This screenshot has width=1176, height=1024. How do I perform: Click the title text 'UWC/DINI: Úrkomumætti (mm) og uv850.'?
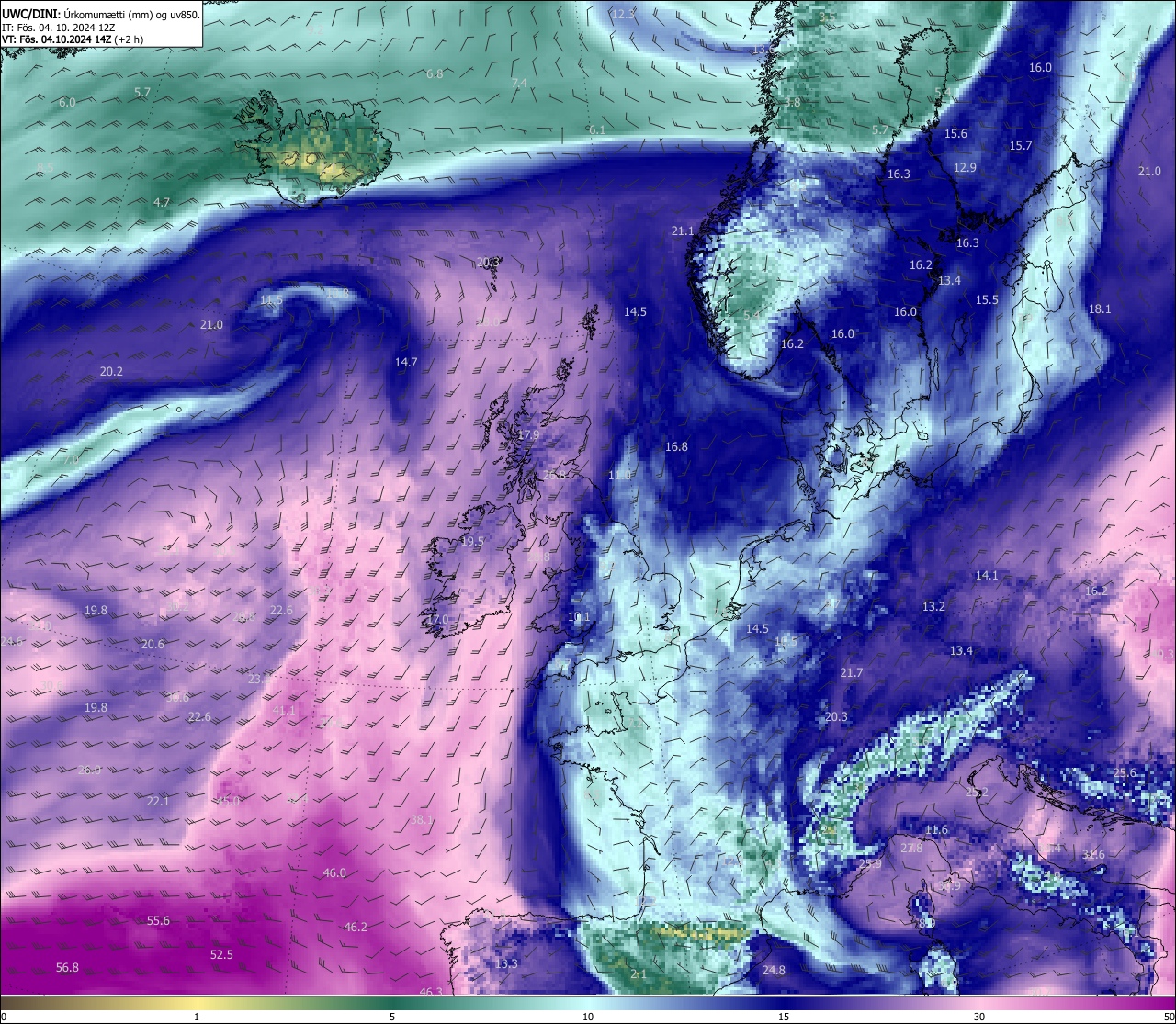click(100, 14)
